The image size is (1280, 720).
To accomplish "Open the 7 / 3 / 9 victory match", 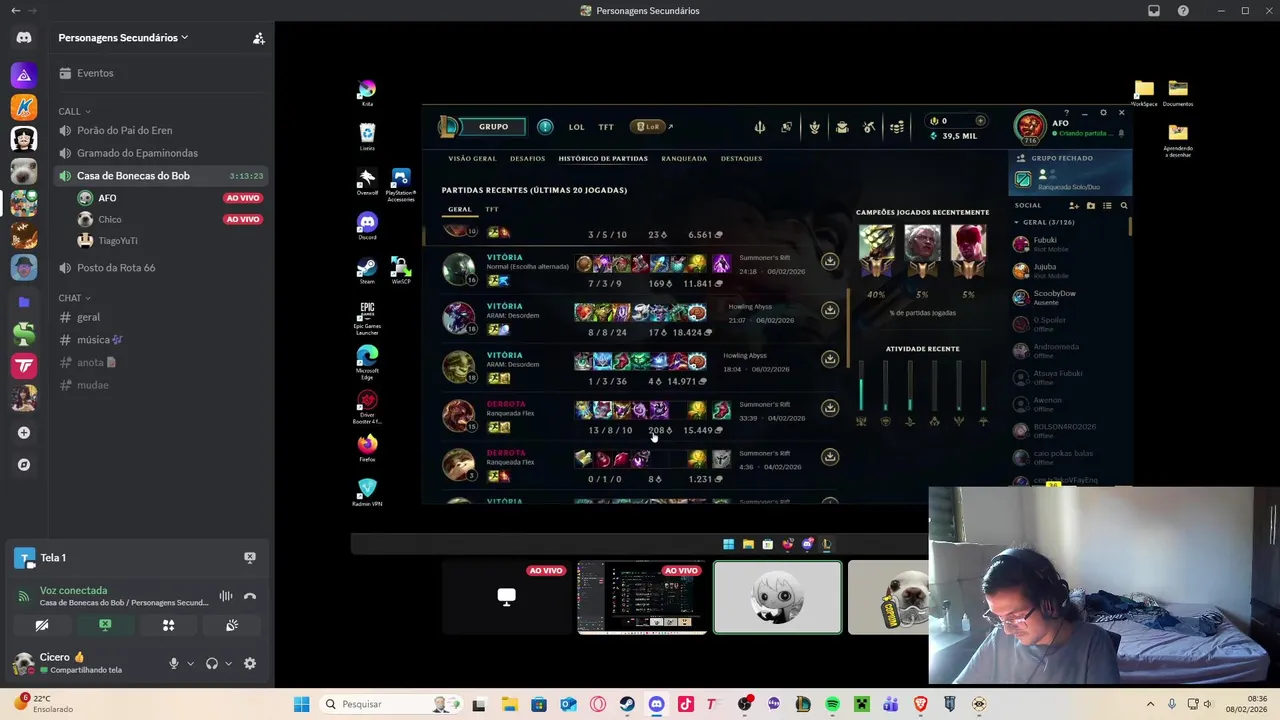I will [640, 269].
